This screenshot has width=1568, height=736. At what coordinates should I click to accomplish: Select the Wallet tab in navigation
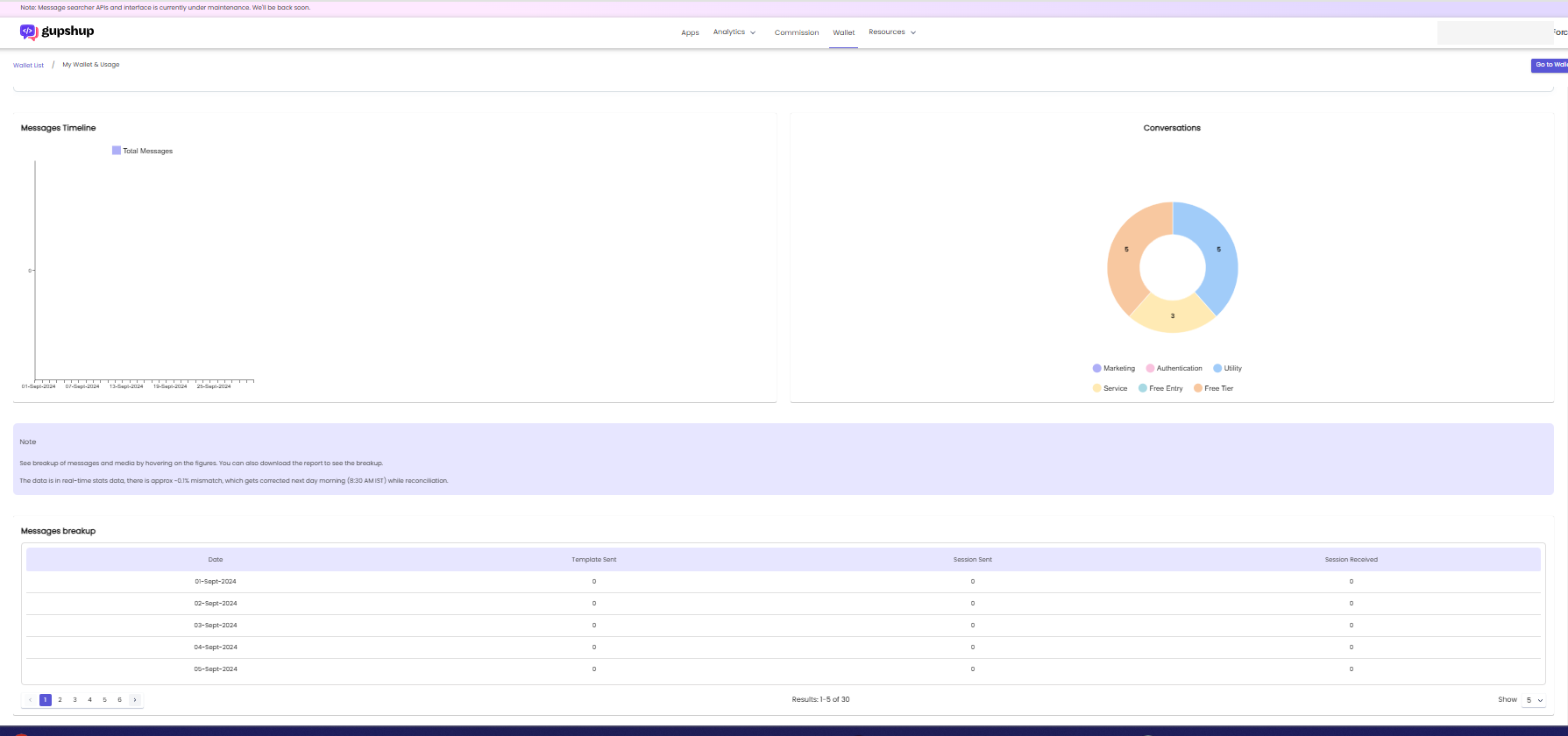844,33
